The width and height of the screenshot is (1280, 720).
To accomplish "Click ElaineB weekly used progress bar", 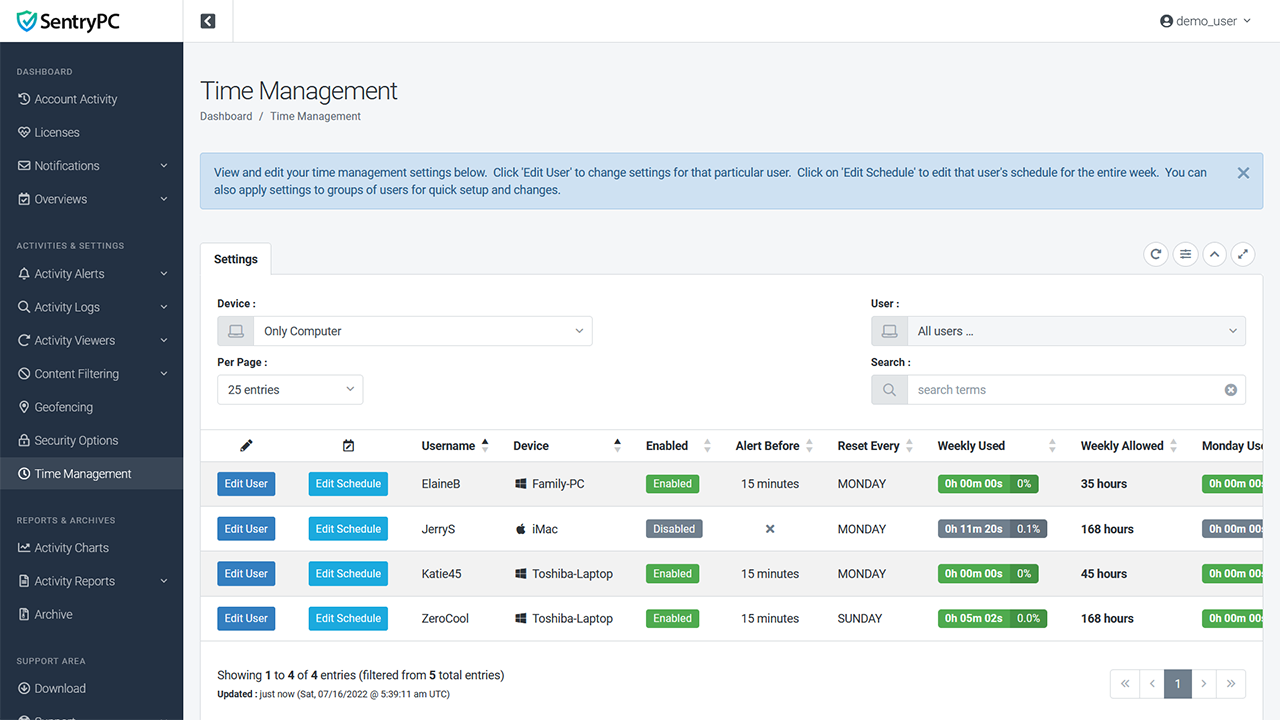I will 988,484.
